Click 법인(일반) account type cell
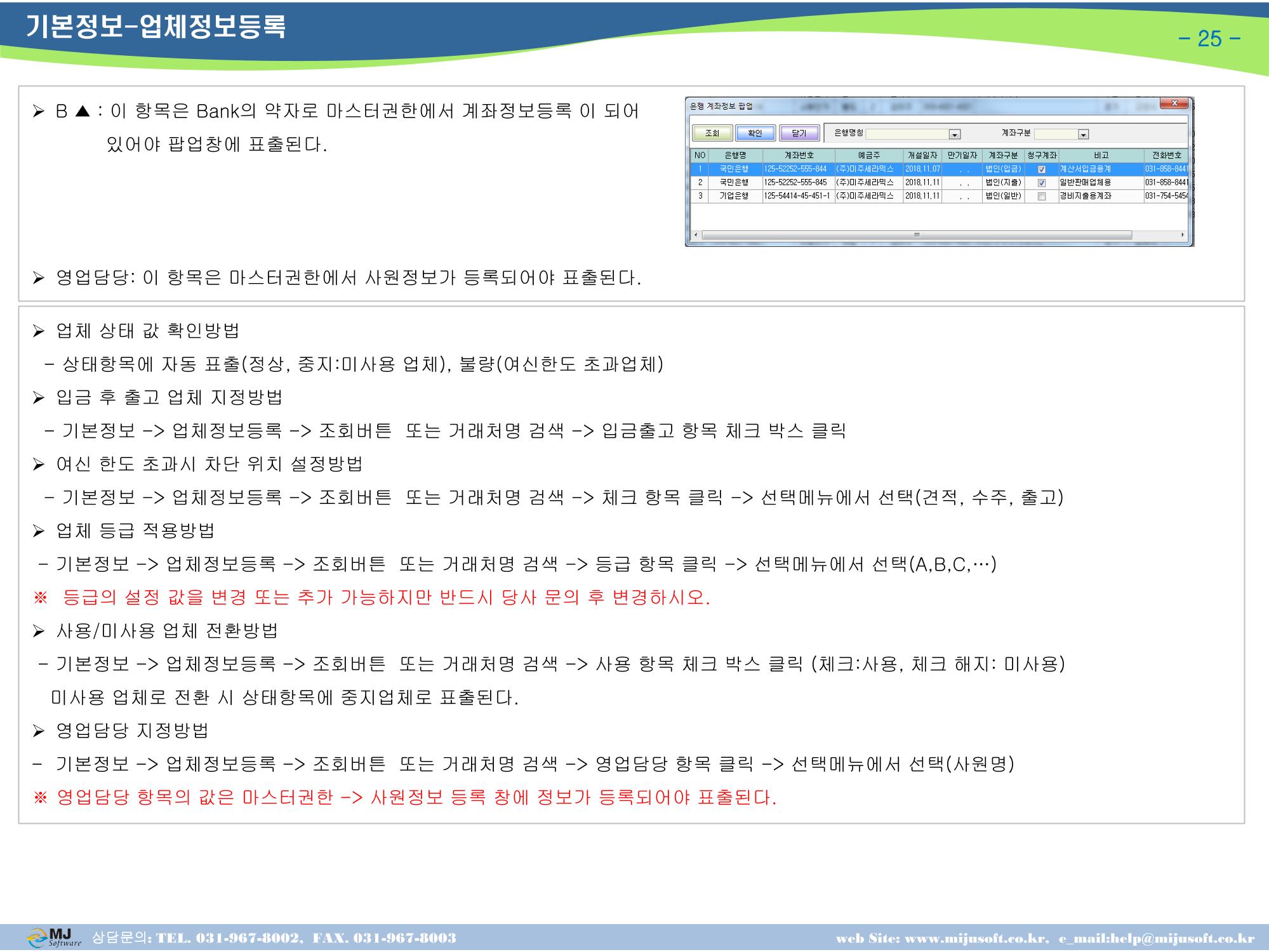Viewport: 1269px width, 952px height. pos(1004,196)
